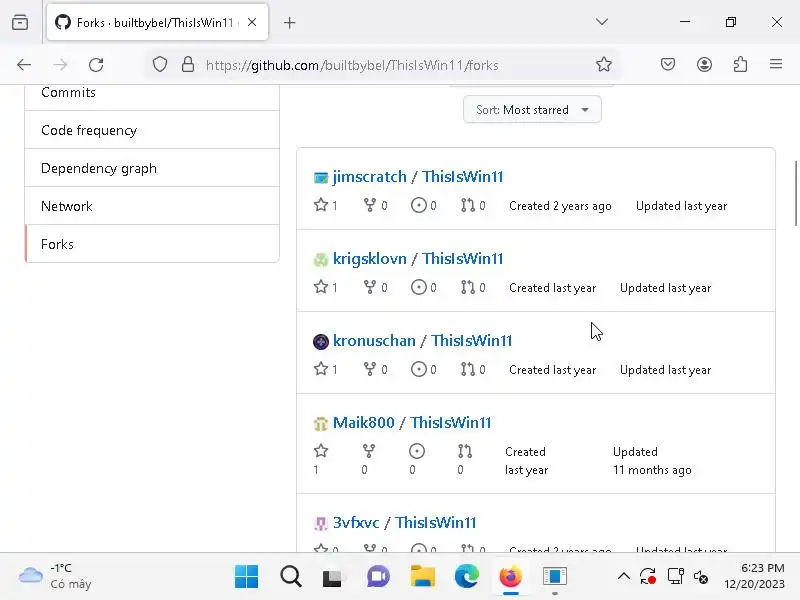Click the page vertical scrollbar thumb
Image resolution: width=800 pixels, height=600 pixels.
[x=796, y=193]
